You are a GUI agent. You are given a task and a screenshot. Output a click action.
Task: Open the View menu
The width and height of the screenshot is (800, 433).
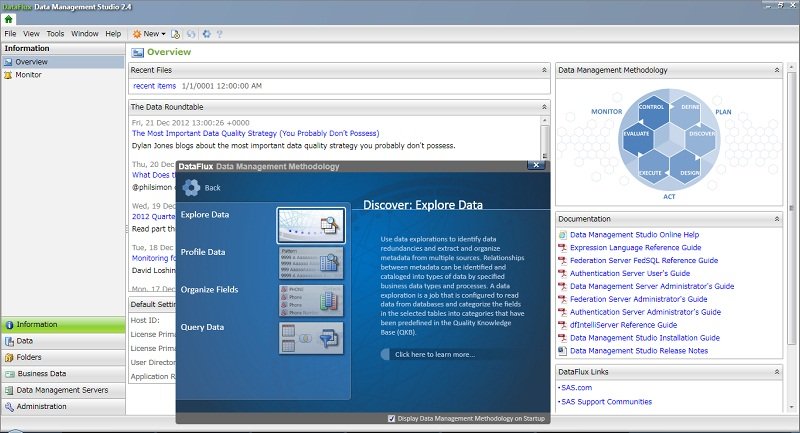click(31, 34)
